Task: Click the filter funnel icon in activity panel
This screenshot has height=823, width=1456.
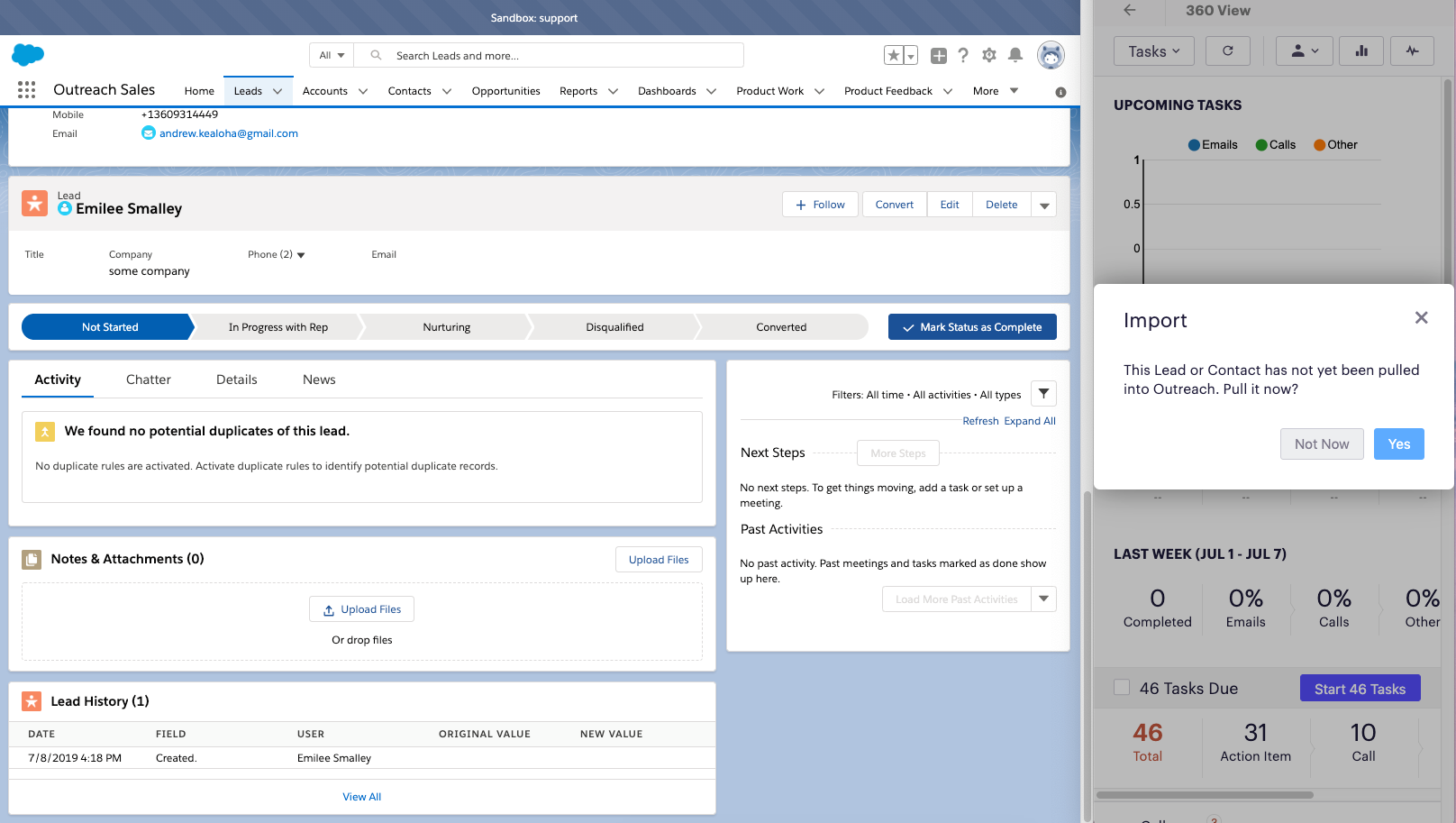Action: (1043, 394)
